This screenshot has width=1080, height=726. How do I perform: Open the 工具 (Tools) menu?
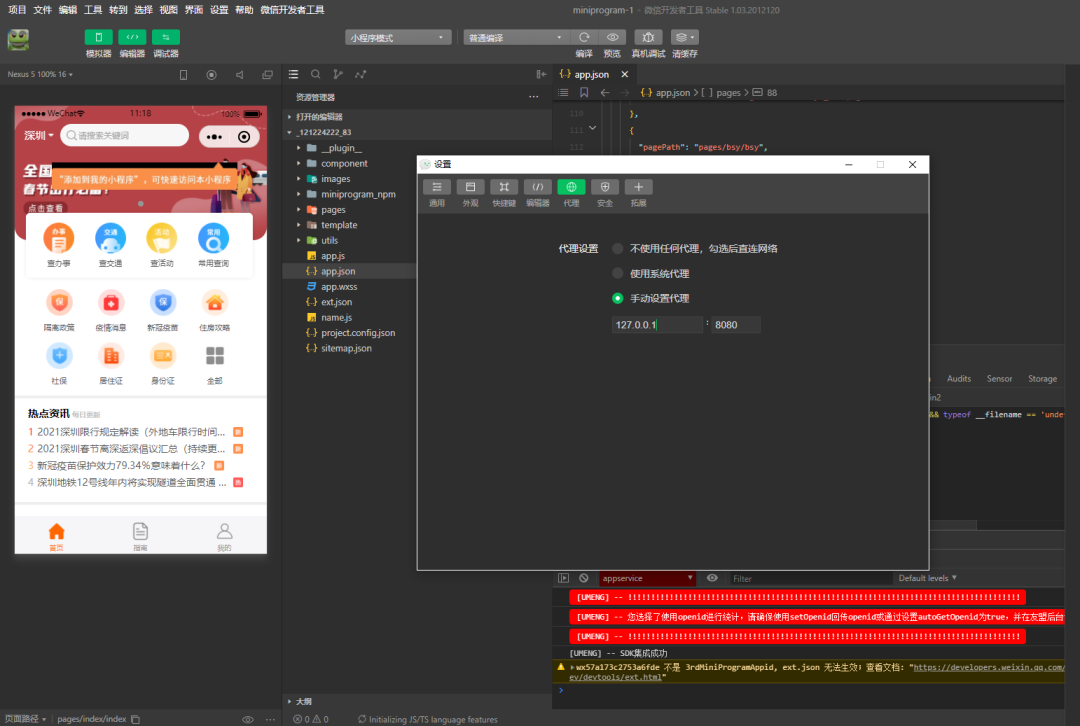pyautogui.click(x=93, y=10)
